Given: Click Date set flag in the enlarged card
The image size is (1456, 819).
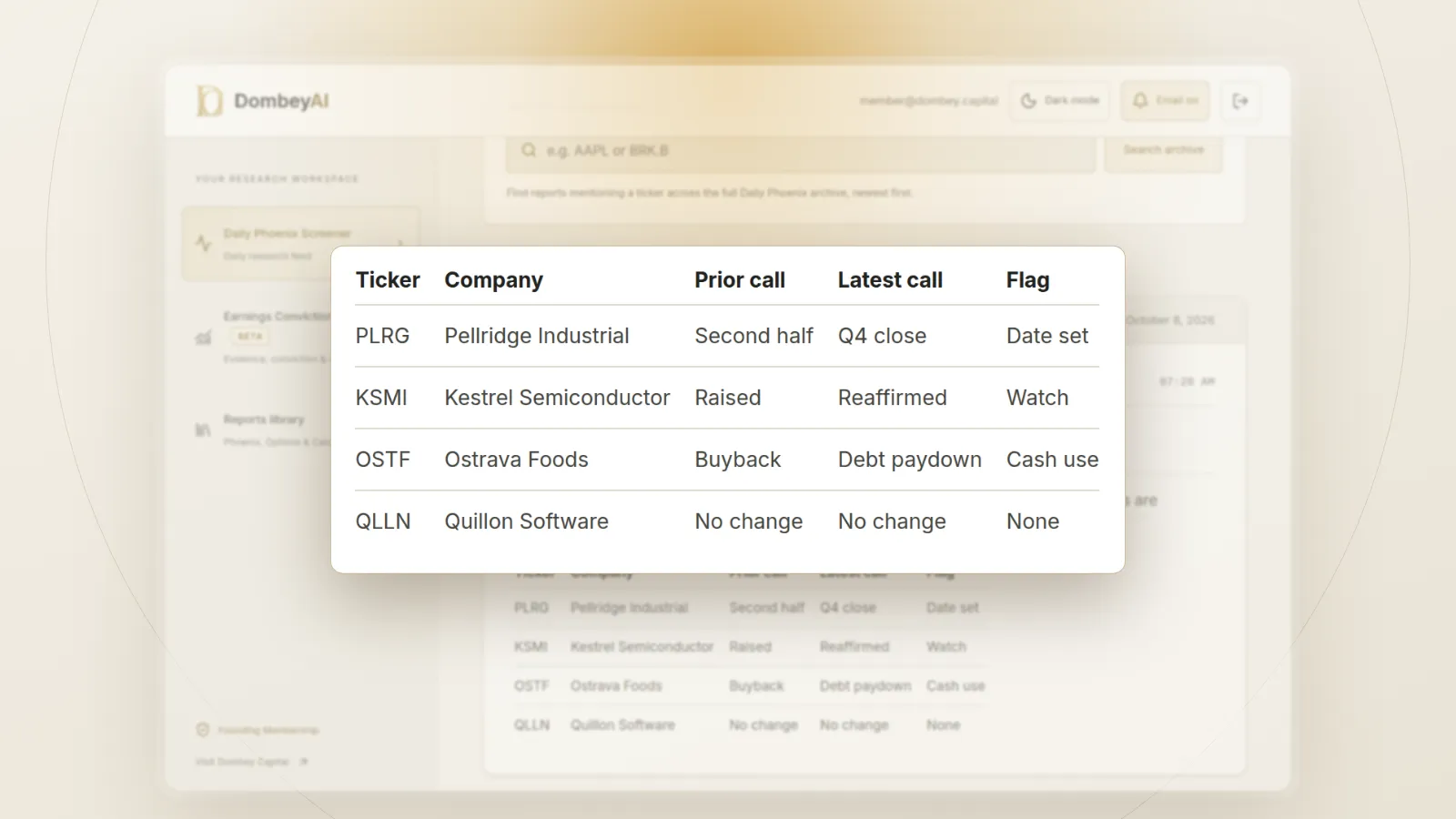Looking at the screenshot, I should 1047,336.
